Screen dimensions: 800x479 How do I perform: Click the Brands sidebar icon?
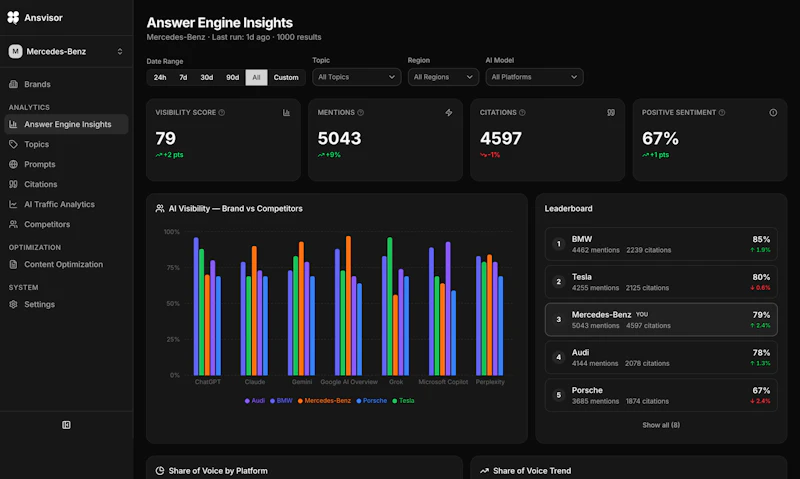(x=13, y=84)
